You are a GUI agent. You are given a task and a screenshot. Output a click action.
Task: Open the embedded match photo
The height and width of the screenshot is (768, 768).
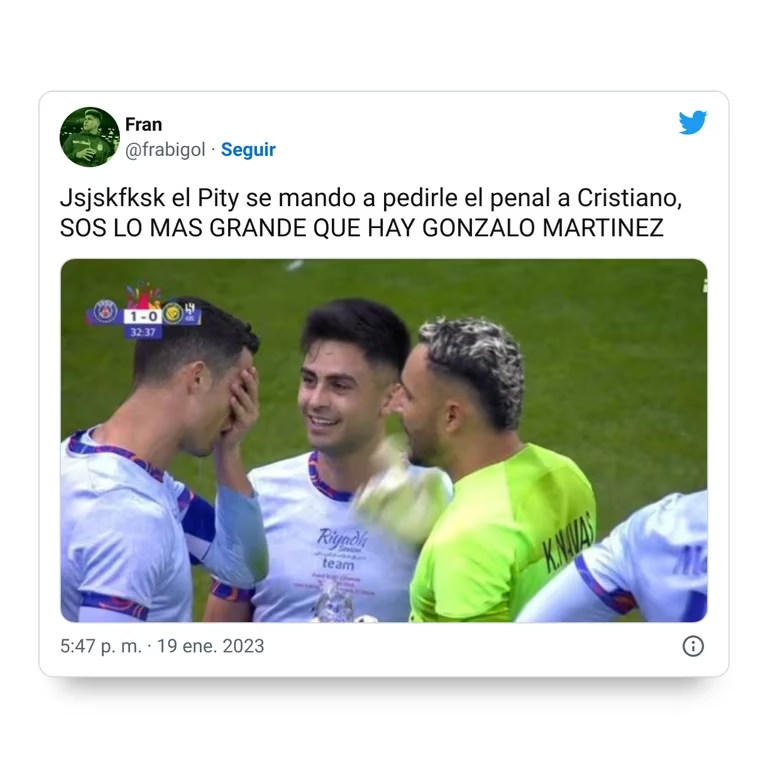pyautogui.click(x=384, y=440)
